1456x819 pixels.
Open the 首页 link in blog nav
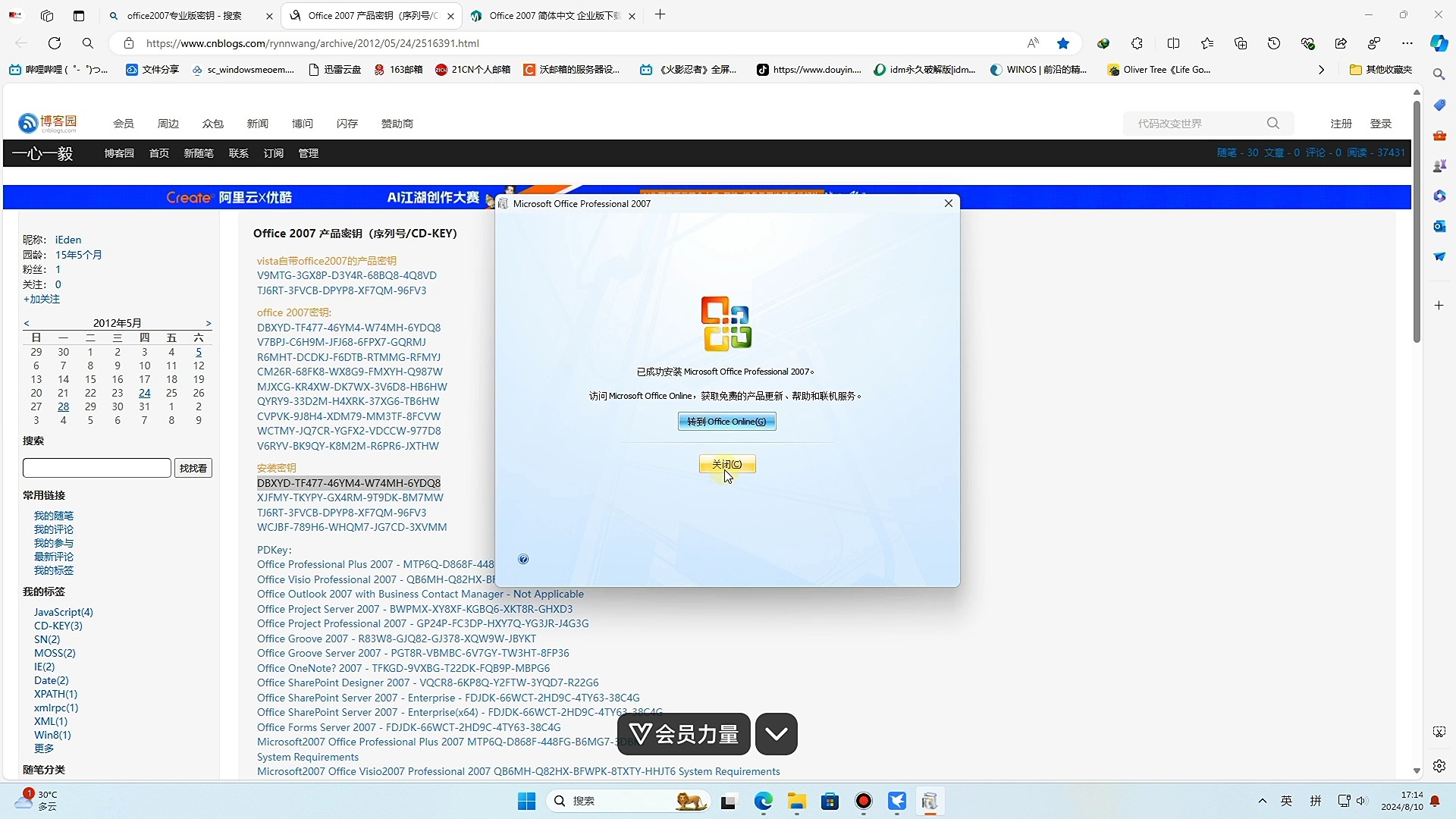(158, 153)
